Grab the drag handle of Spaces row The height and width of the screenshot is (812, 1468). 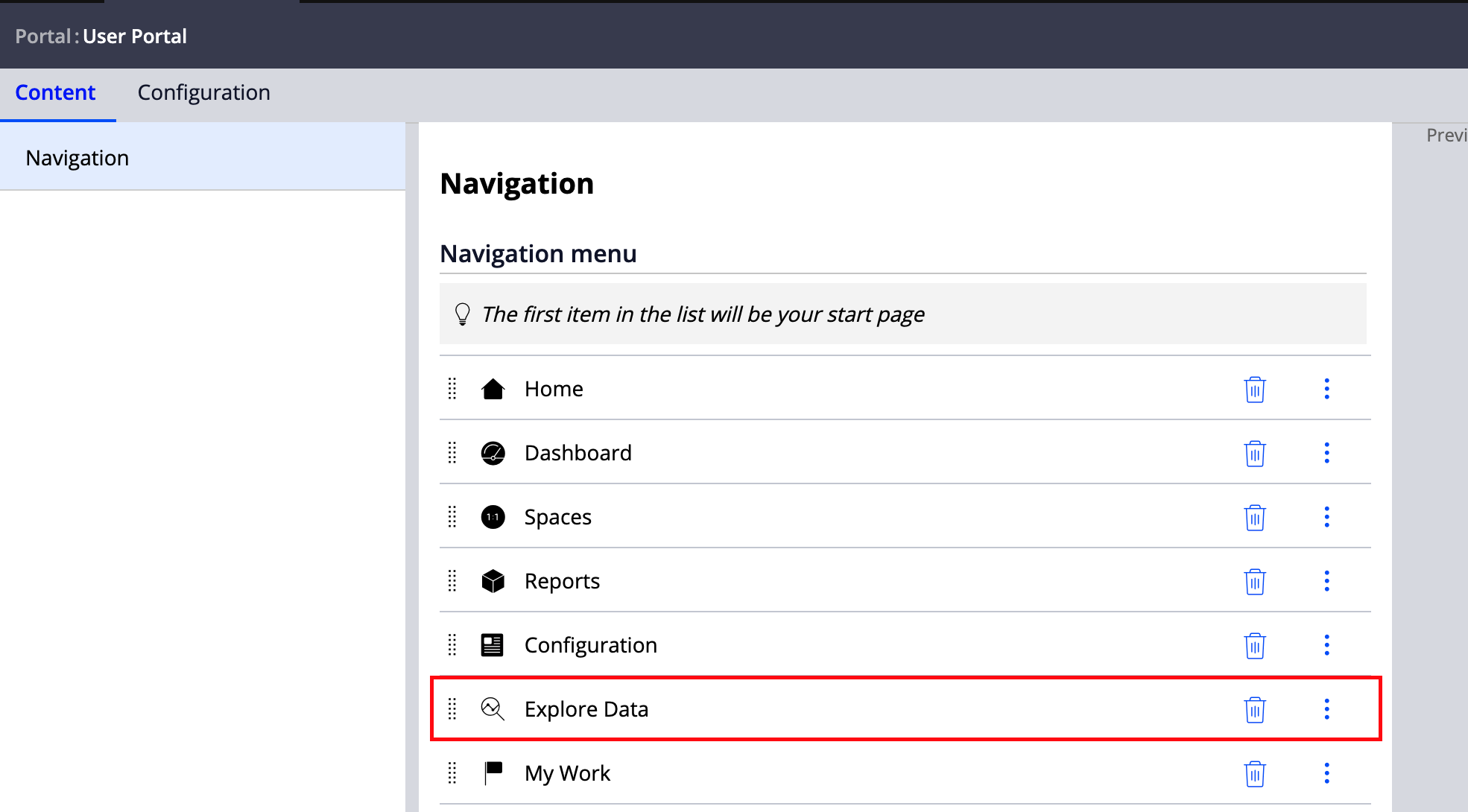pyautogui.click(x=452, y=517)
